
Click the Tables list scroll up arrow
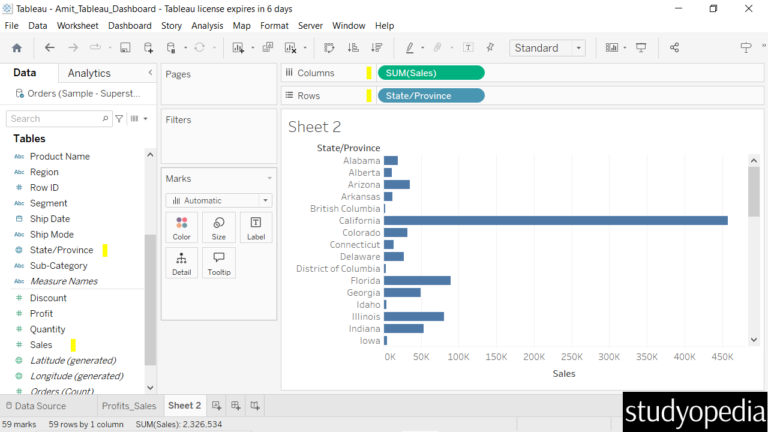point(150,155)
